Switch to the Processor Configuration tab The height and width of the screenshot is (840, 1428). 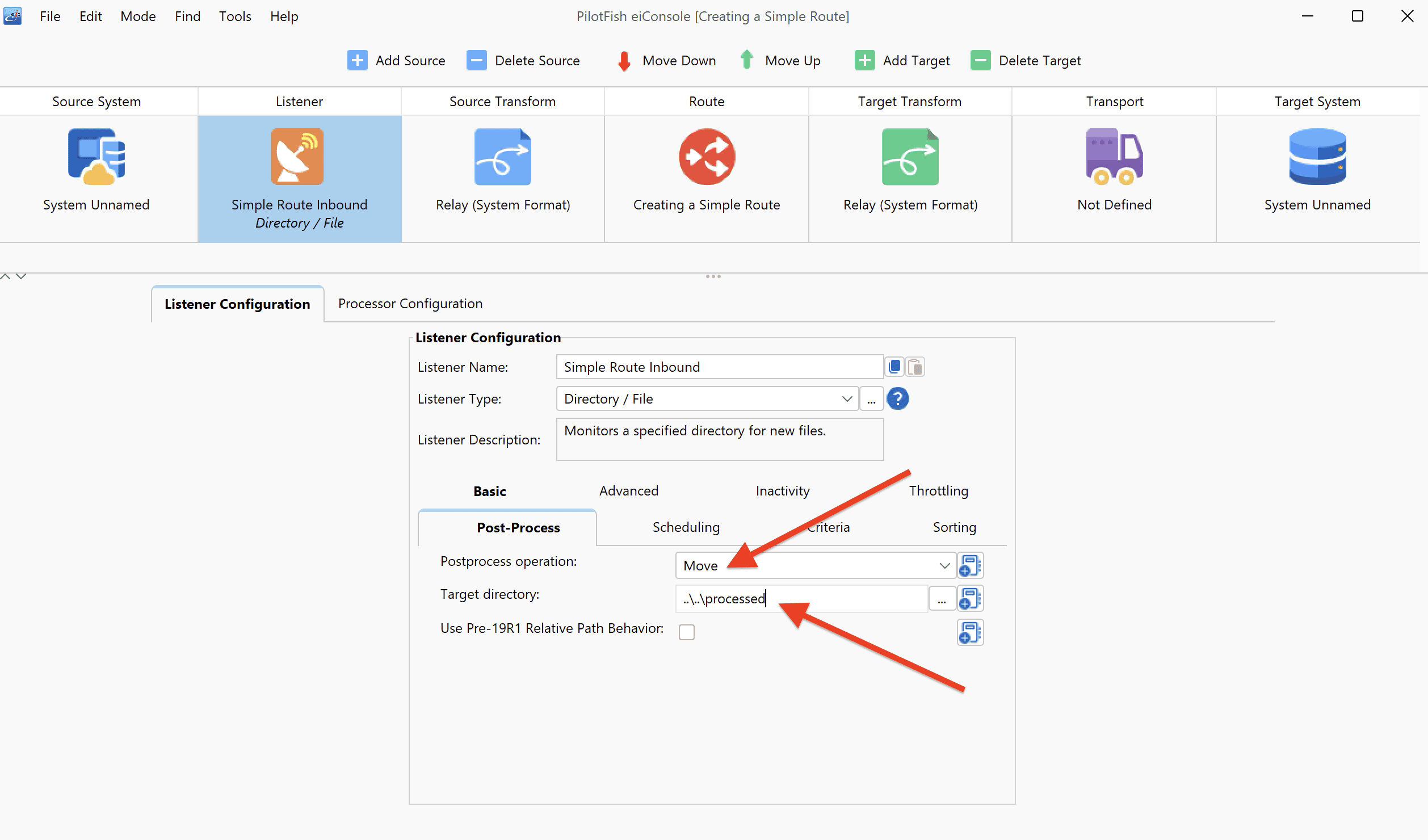click(x=410, y=304)
